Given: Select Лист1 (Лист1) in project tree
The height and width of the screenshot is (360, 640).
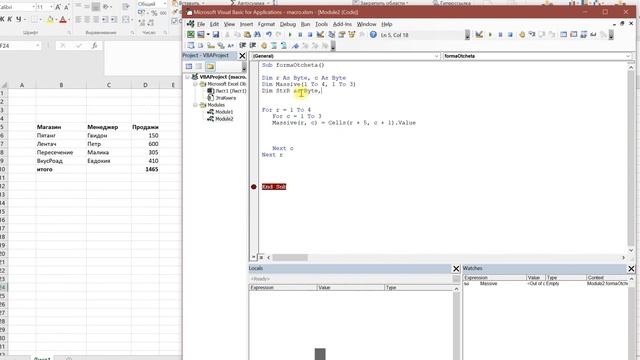Looking at the screenshot, I should [227, 91].
